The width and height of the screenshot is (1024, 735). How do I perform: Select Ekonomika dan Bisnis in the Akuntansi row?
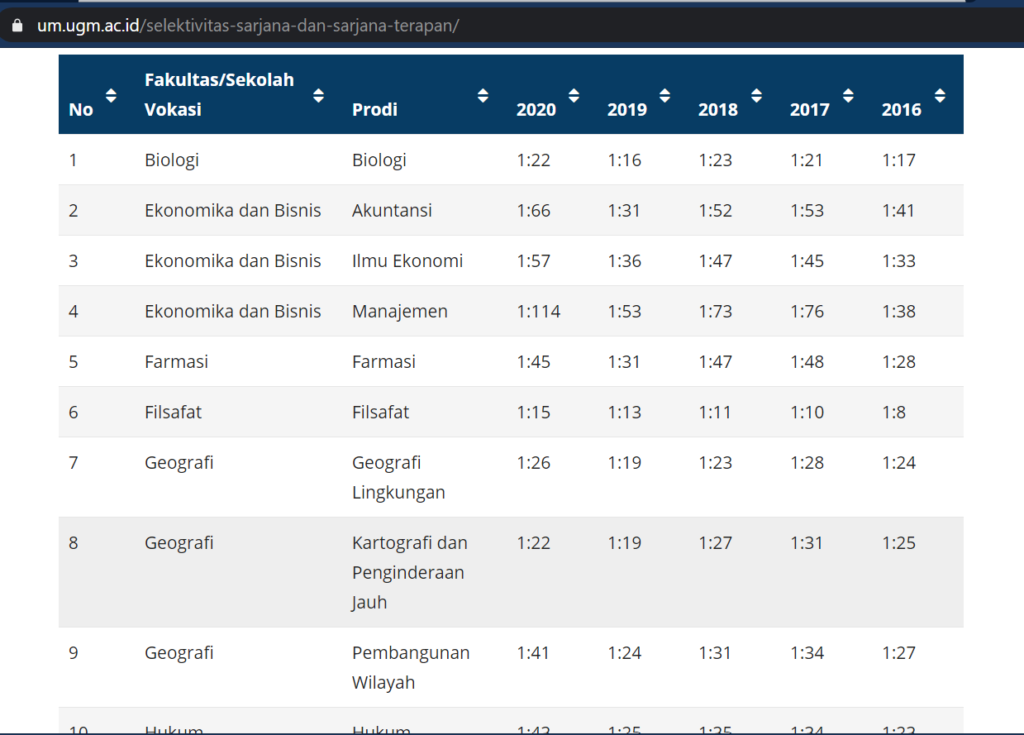[232, 210]
